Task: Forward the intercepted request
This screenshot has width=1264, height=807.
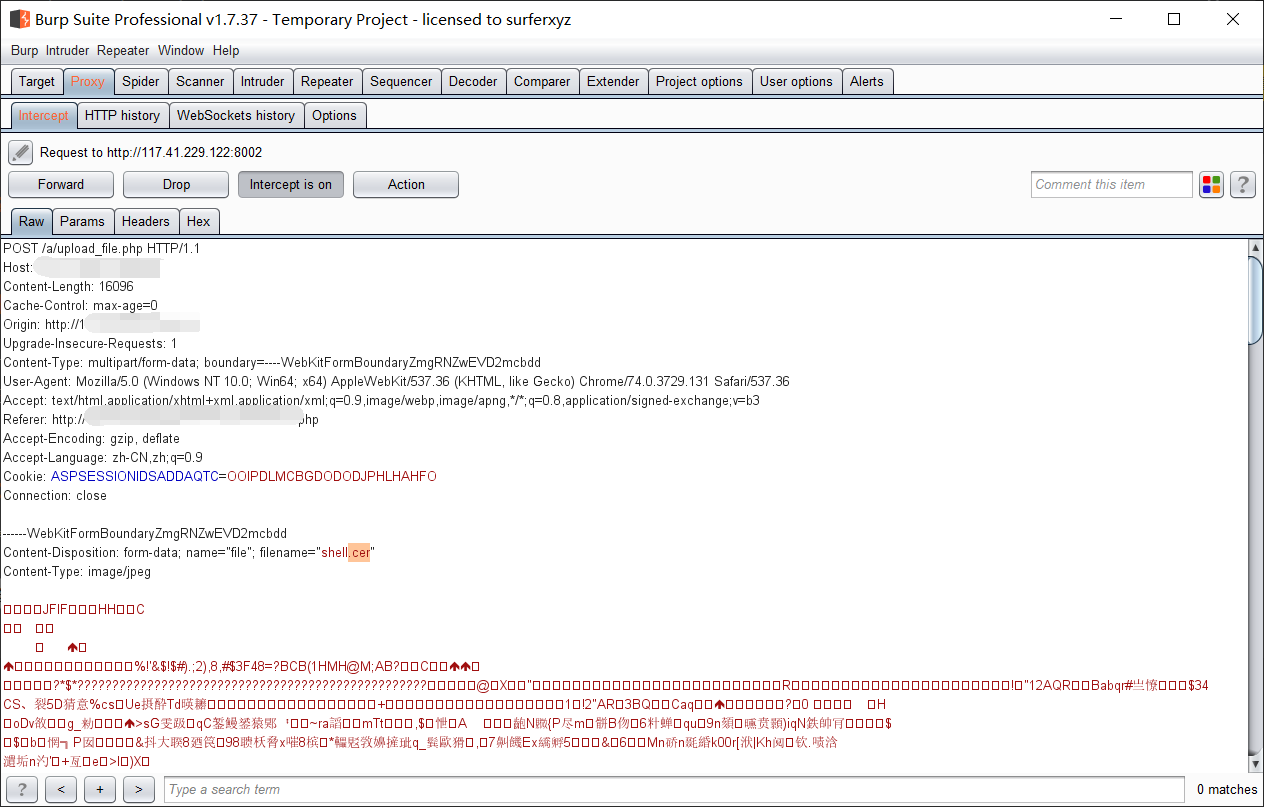Action: tap(61, 184)
